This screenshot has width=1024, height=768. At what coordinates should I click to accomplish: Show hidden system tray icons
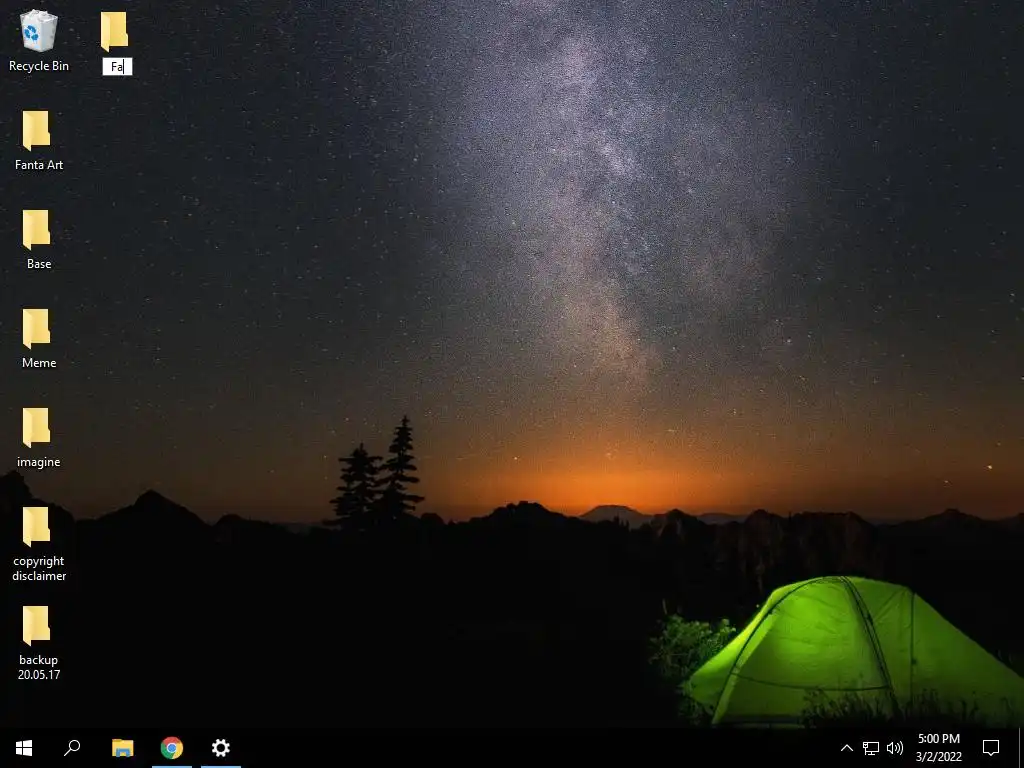[846, 748]
